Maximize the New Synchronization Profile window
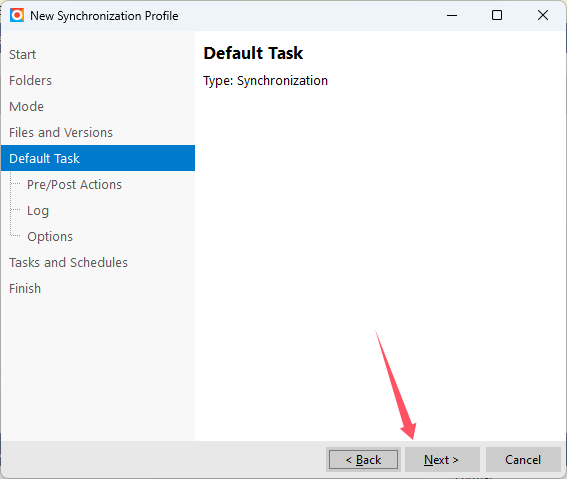The width and height of the screenshot is (567, 479). coord(497,16)
